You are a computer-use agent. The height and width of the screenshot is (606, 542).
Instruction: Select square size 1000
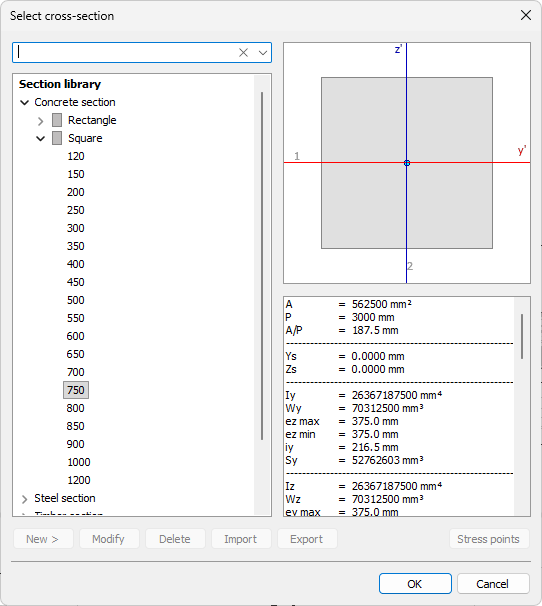79,462
